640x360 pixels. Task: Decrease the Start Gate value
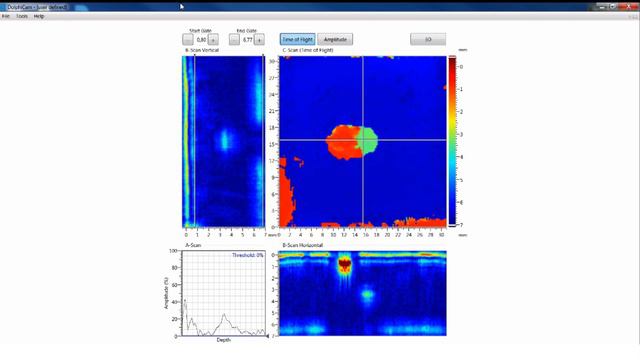click(x=188, y=40)
